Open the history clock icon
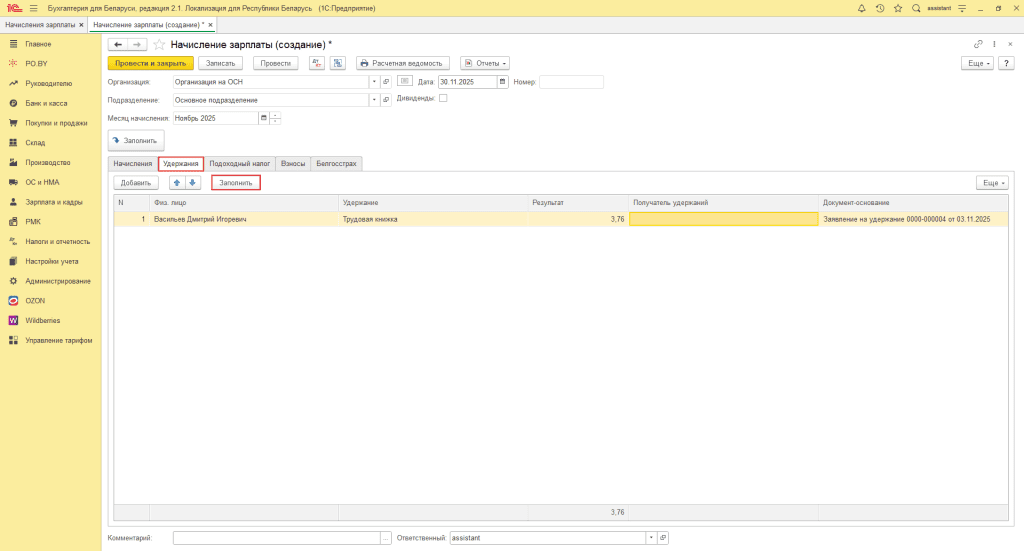This screenshot has width=1024, height=551. [x=880, y=8]
